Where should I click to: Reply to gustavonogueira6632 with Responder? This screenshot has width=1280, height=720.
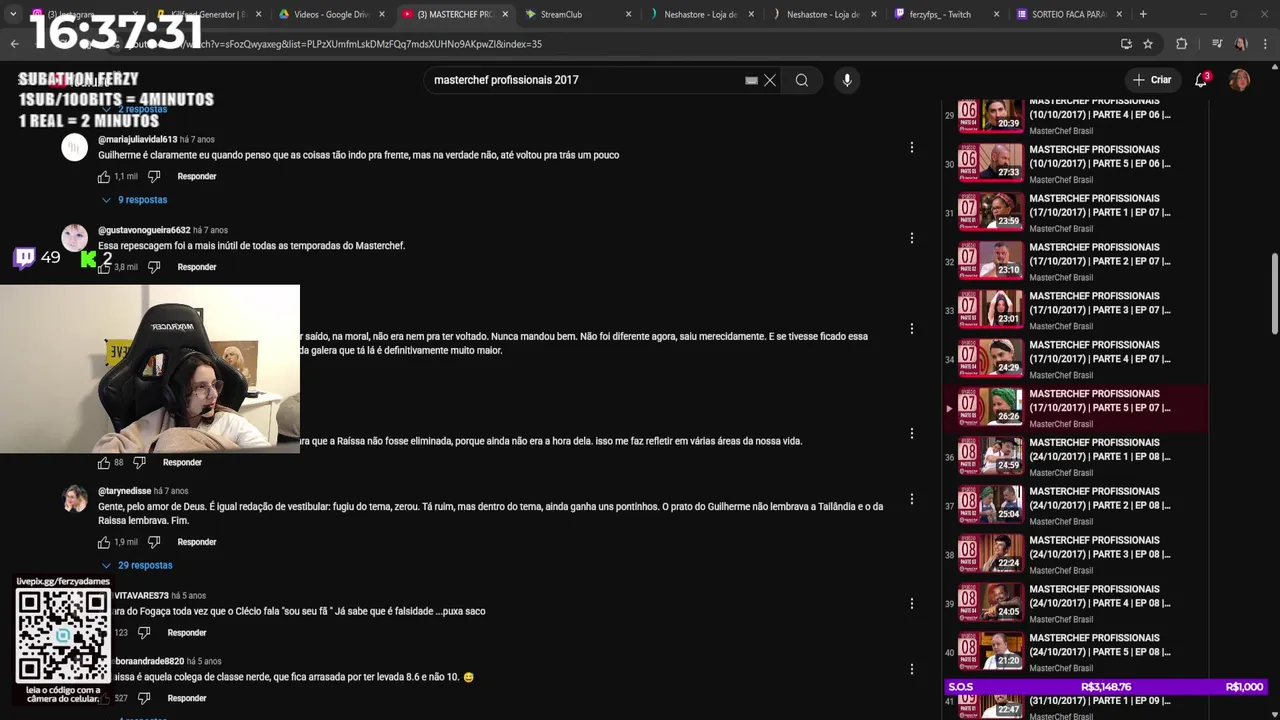197,267
